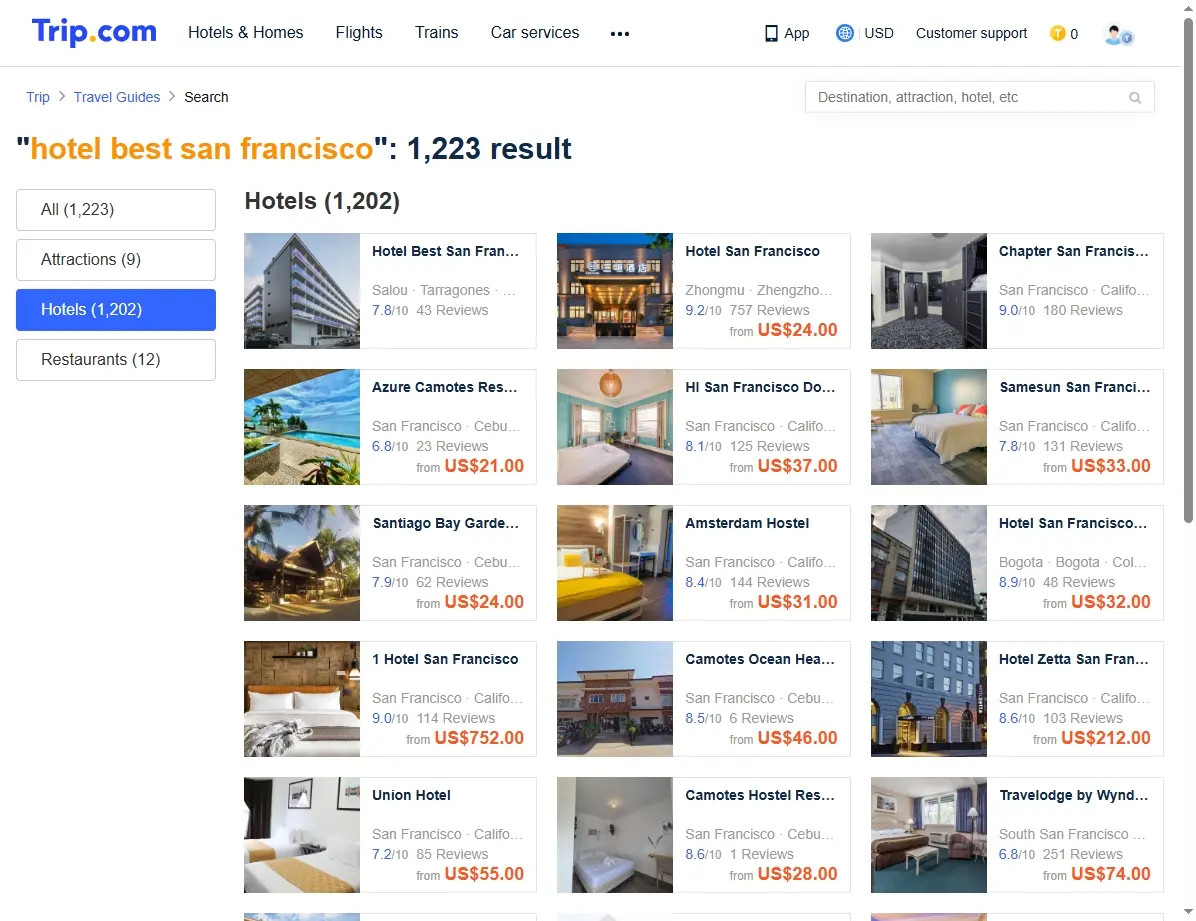This screenshot has height=921, width=1196.
Task: Click Travelodge by Wynd... title
Action: pos(1074,794)
